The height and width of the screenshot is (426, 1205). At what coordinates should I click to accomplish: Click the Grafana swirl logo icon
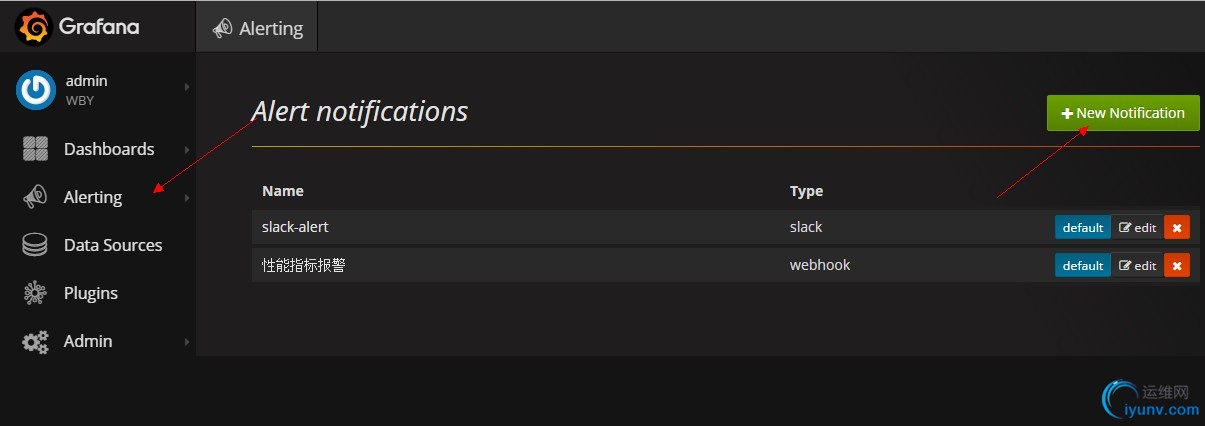coord(34,27)
